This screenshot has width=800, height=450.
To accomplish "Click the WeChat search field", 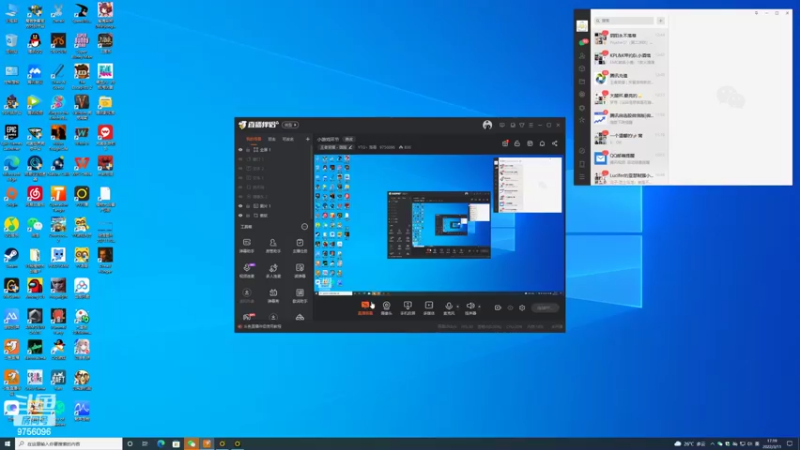I will click(624, 20).
